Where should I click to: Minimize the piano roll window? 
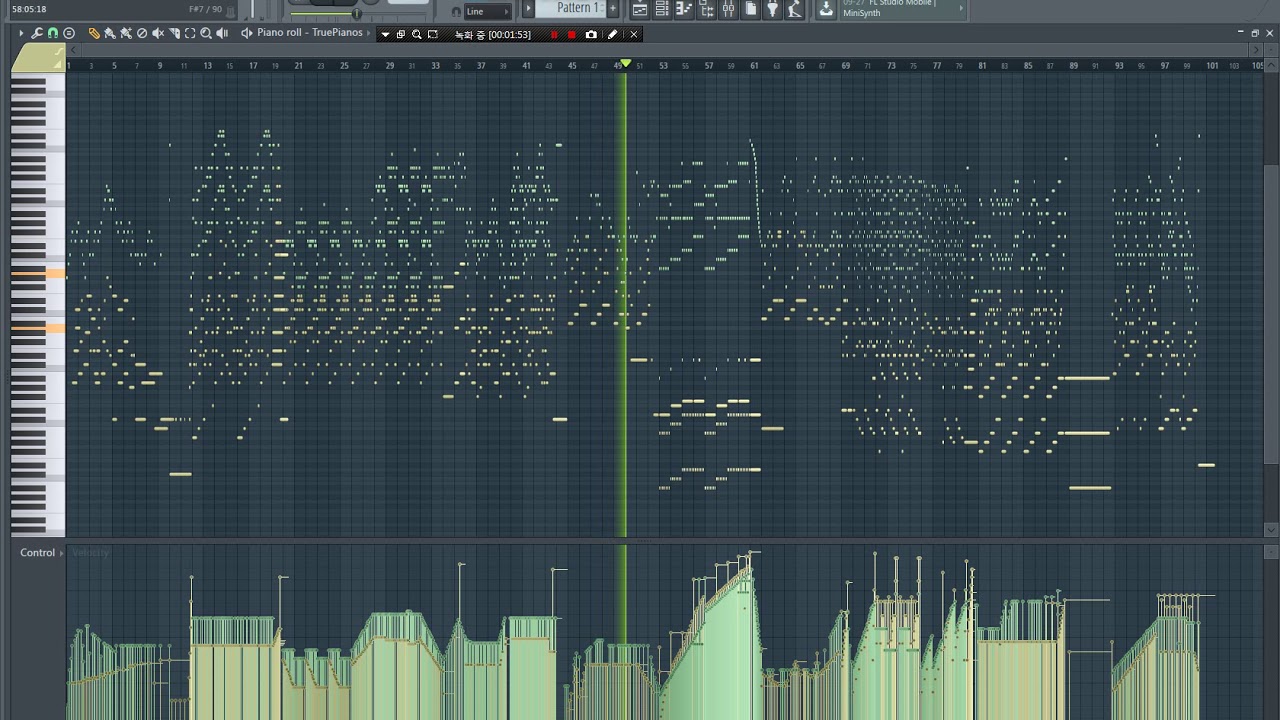point(1241,33)
